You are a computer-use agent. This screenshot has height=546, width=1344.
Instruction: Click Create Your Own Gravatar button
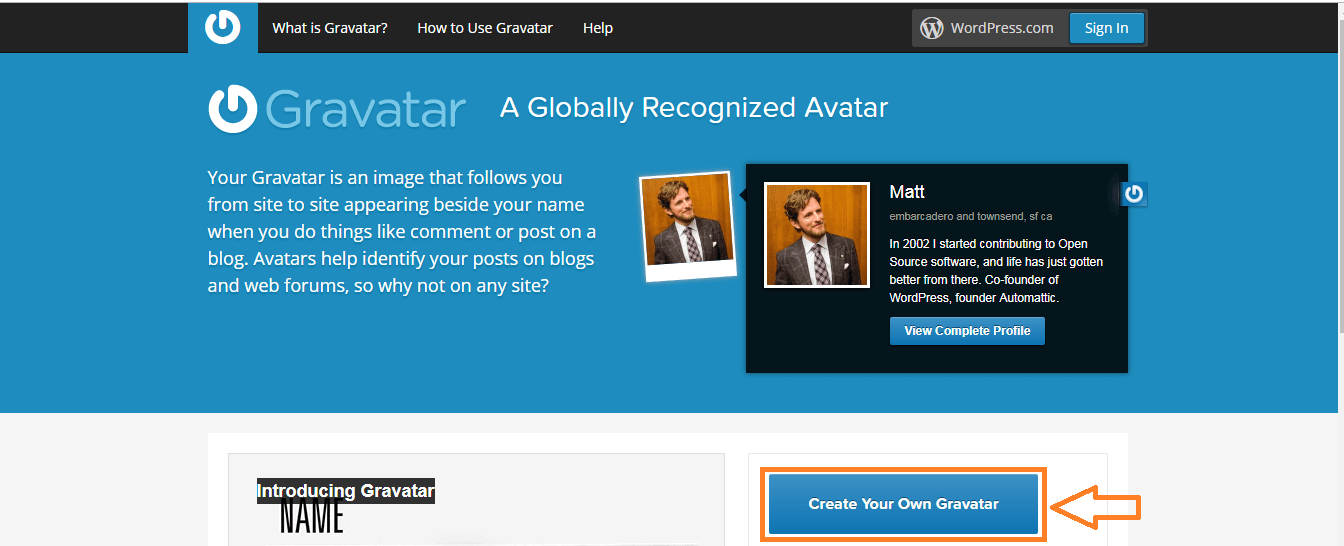coord(903,504)
